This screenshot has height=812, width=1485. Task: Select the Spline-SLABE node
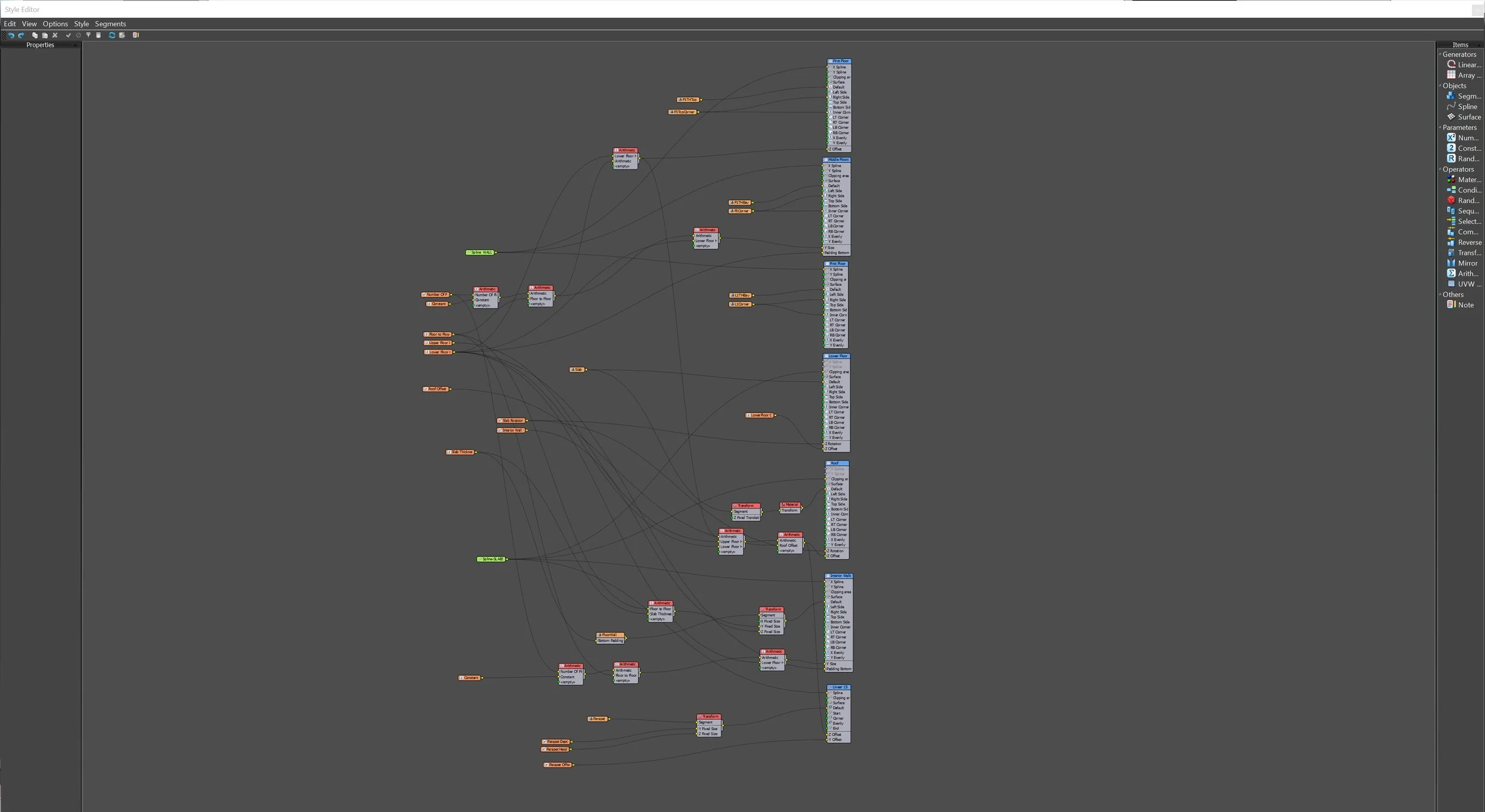coord(492,559)
